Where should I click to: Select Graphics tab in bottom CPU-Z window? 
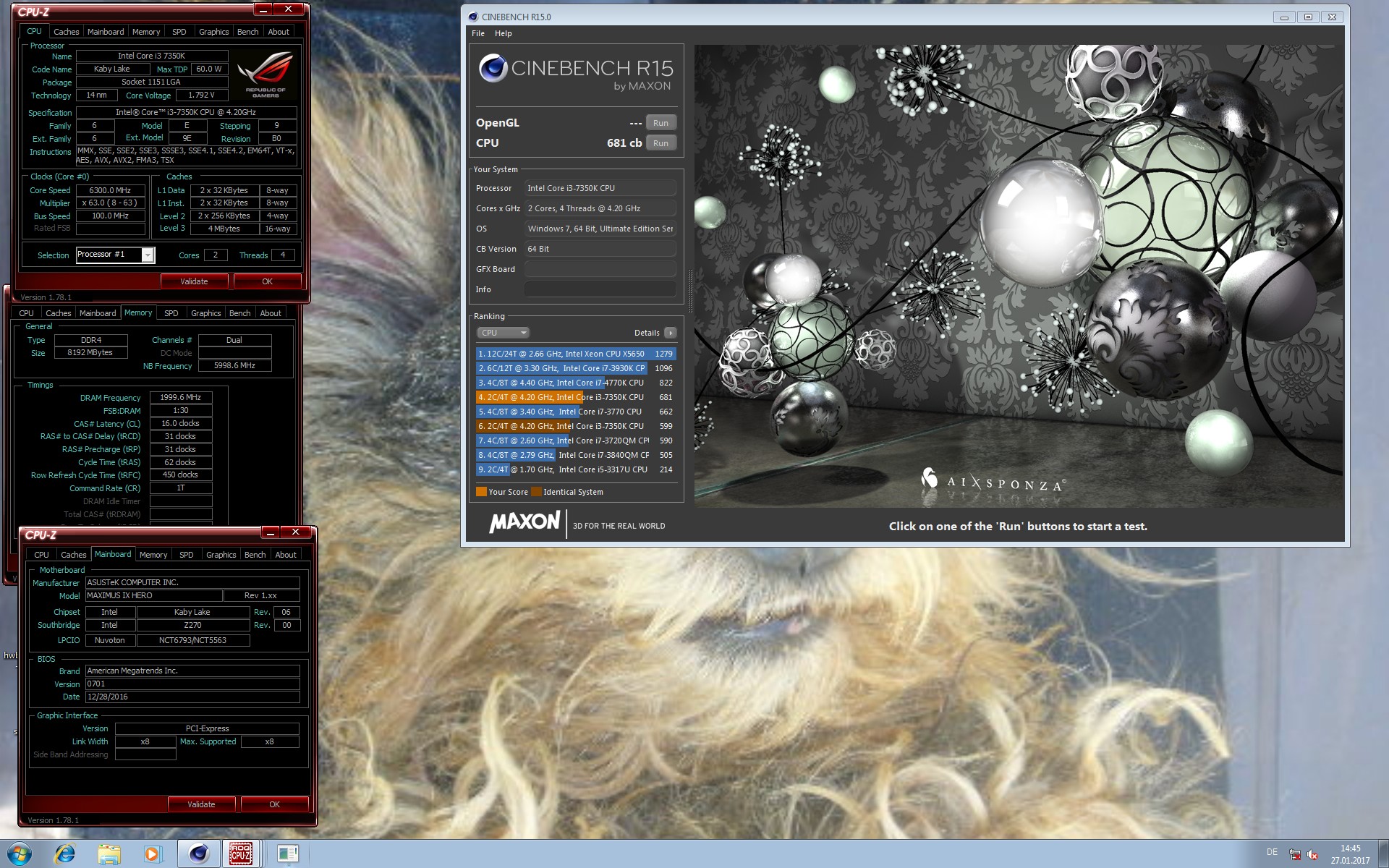tap(221, 555)
